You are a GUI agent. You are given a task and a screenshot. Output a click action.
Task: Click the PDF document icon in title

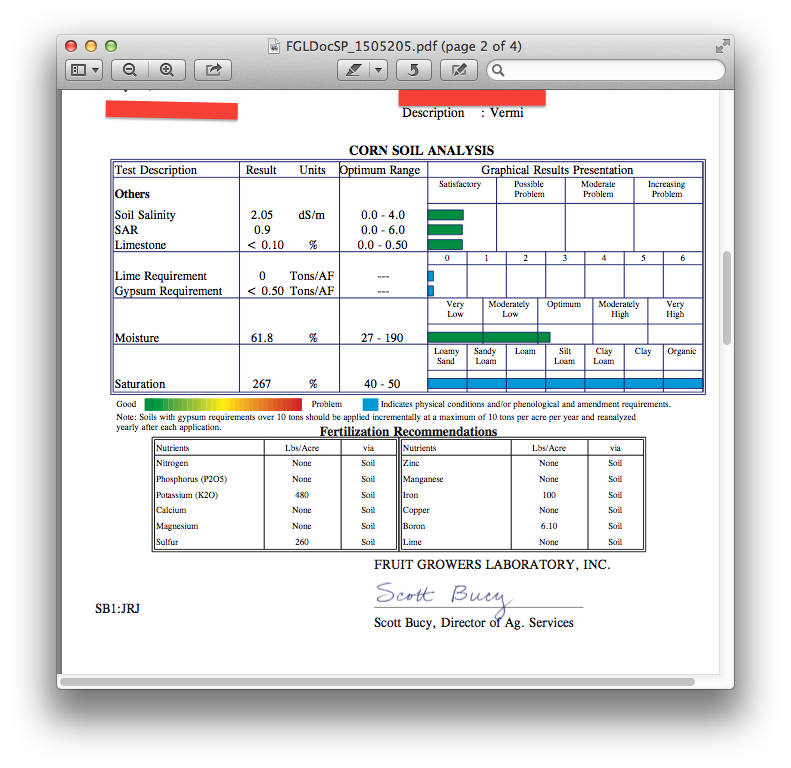pos(275,46)
